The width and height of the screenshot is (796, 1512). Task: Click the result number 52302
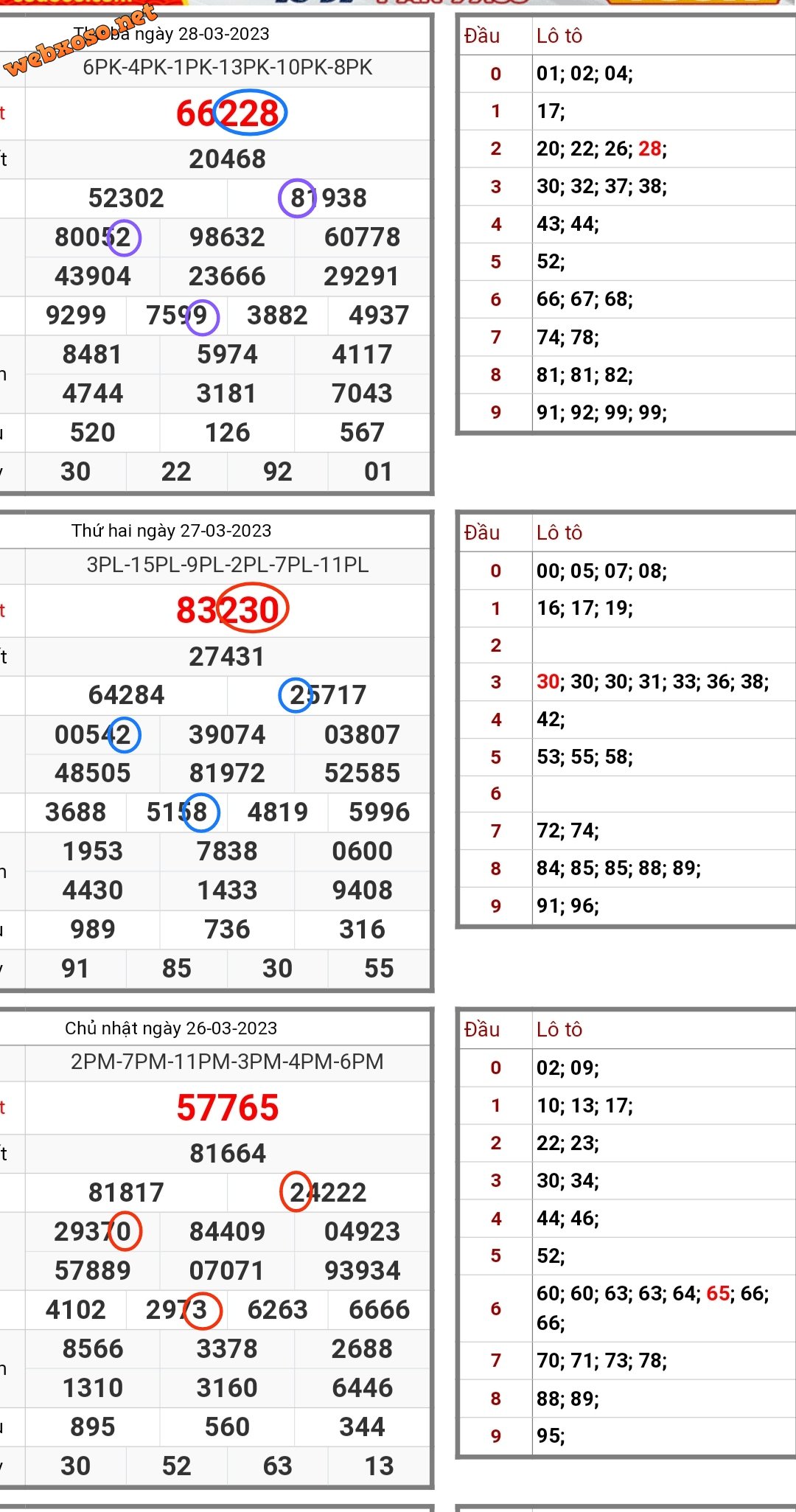pos(126,198)
